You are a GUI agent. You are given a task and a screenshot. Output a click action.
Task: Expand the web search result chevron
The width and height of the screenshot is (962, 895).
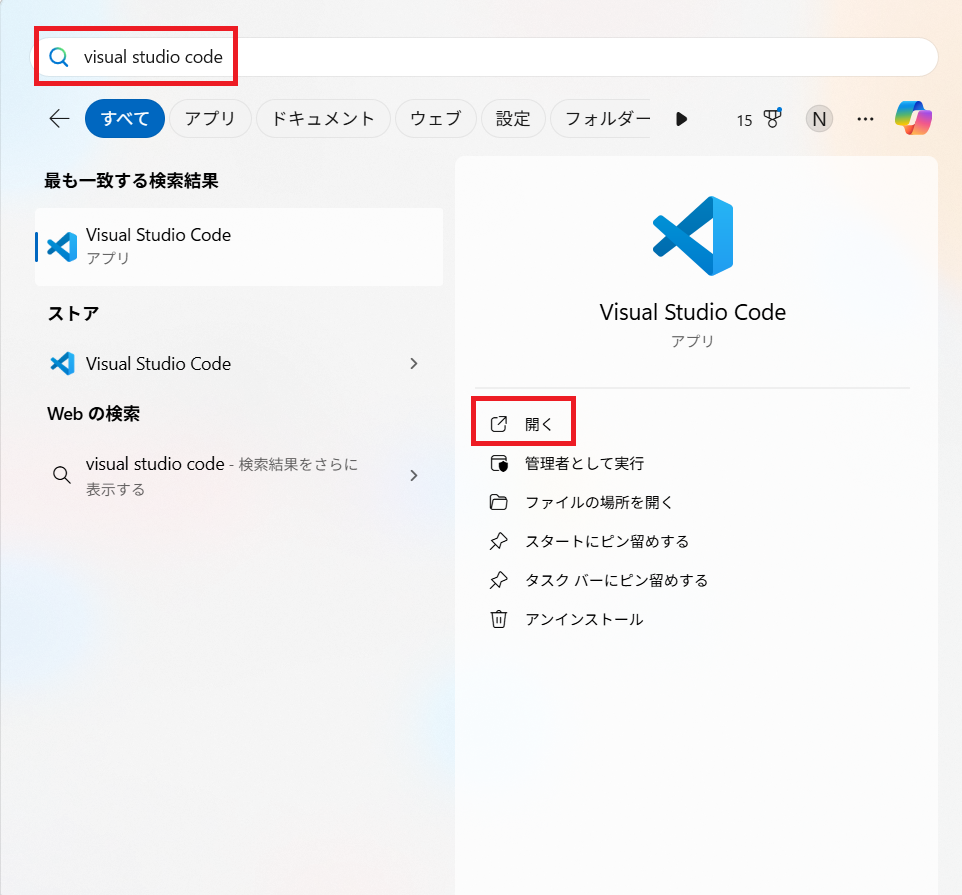[414, 476]
